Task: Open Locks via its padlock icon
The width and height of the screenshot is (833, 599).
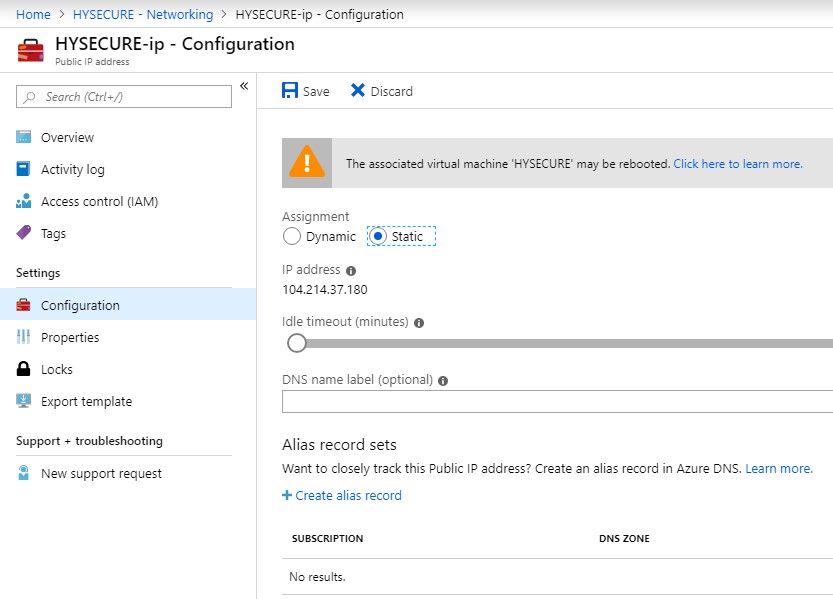Action: pos(24,370)
